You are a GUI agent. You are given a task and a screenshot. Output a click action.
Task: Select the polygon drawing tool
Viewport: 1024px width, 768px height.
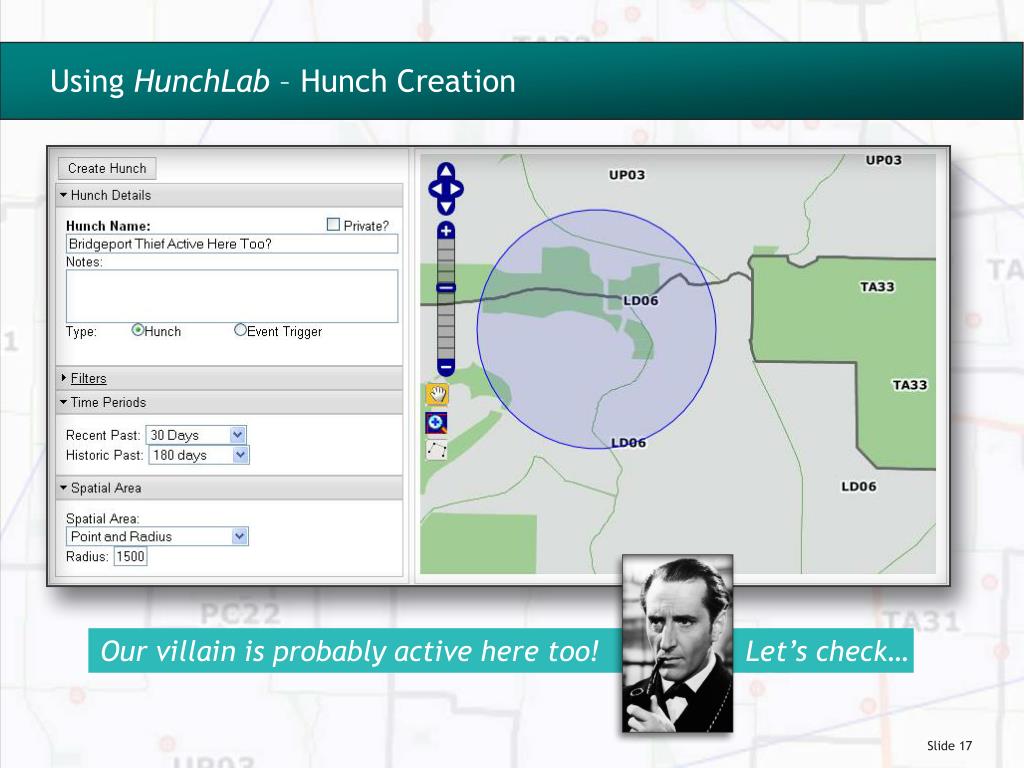click(437, 450)
